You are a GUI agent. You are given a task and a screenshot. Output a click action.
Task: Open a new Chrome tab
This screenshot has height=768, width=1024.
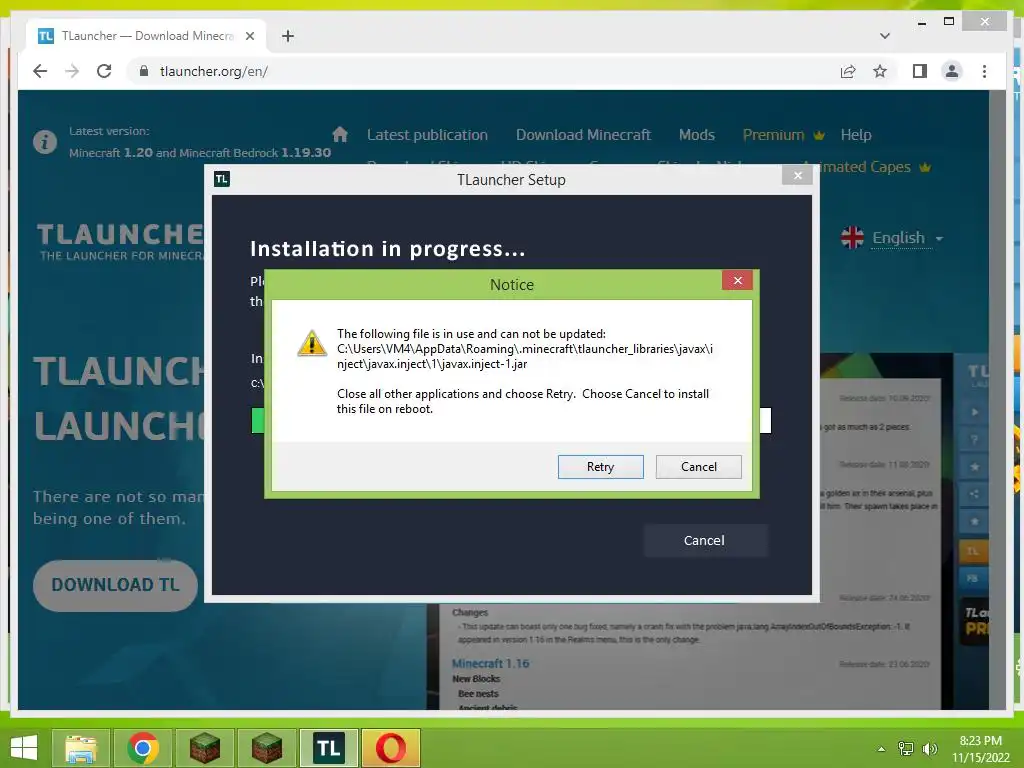point(287,36)
